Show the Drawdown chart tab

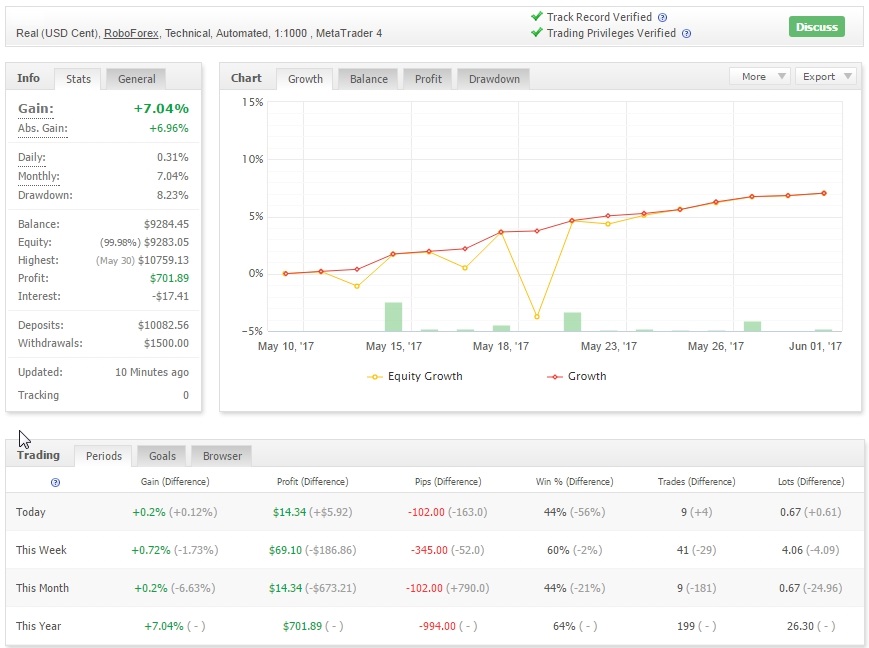pyautogui.click(x=494, y=79)
